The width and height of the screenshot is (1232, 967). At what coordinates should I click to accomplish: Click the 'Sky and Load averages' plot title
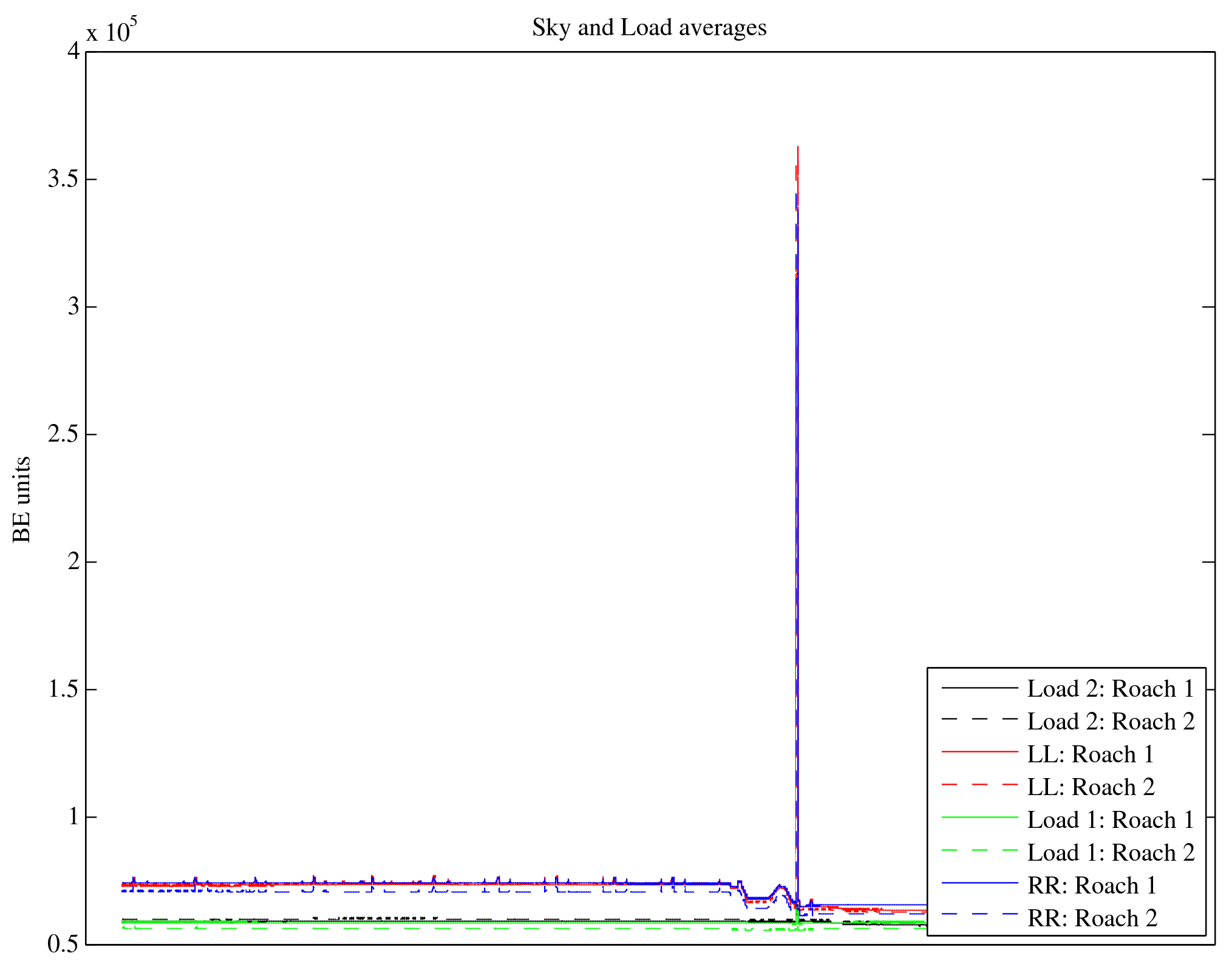coord(649,28)
